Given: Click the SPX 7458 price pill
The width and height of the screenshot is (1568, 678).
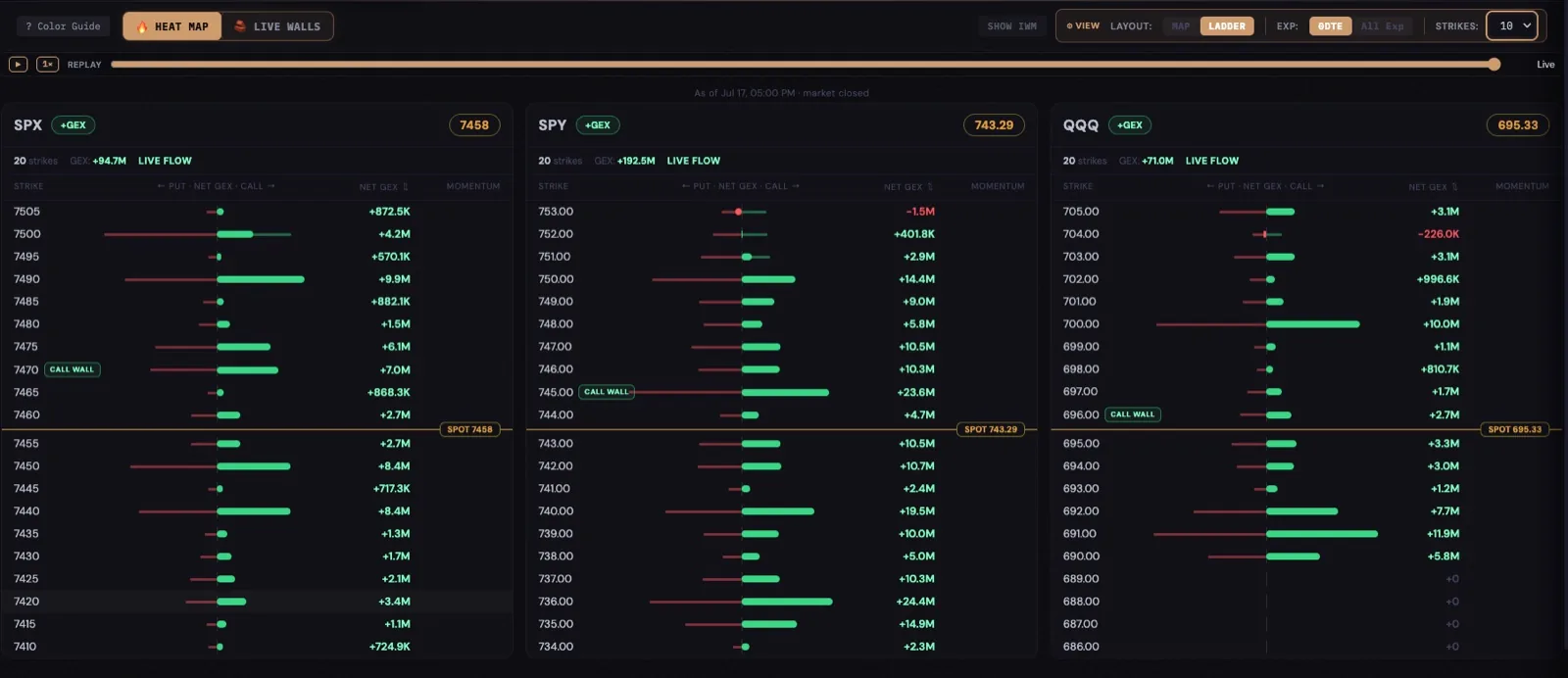Looking at the screenshot, I should (474, 125).
